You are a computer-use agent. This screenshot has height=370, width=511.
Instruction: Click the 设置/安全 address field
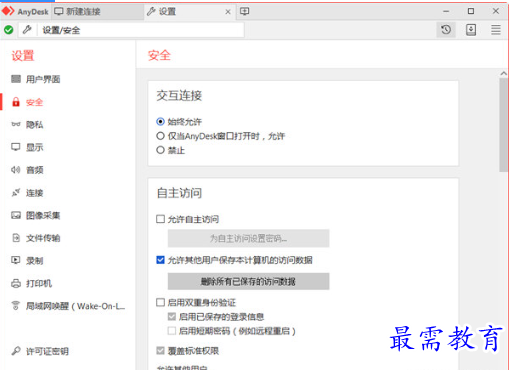[140, 30]
